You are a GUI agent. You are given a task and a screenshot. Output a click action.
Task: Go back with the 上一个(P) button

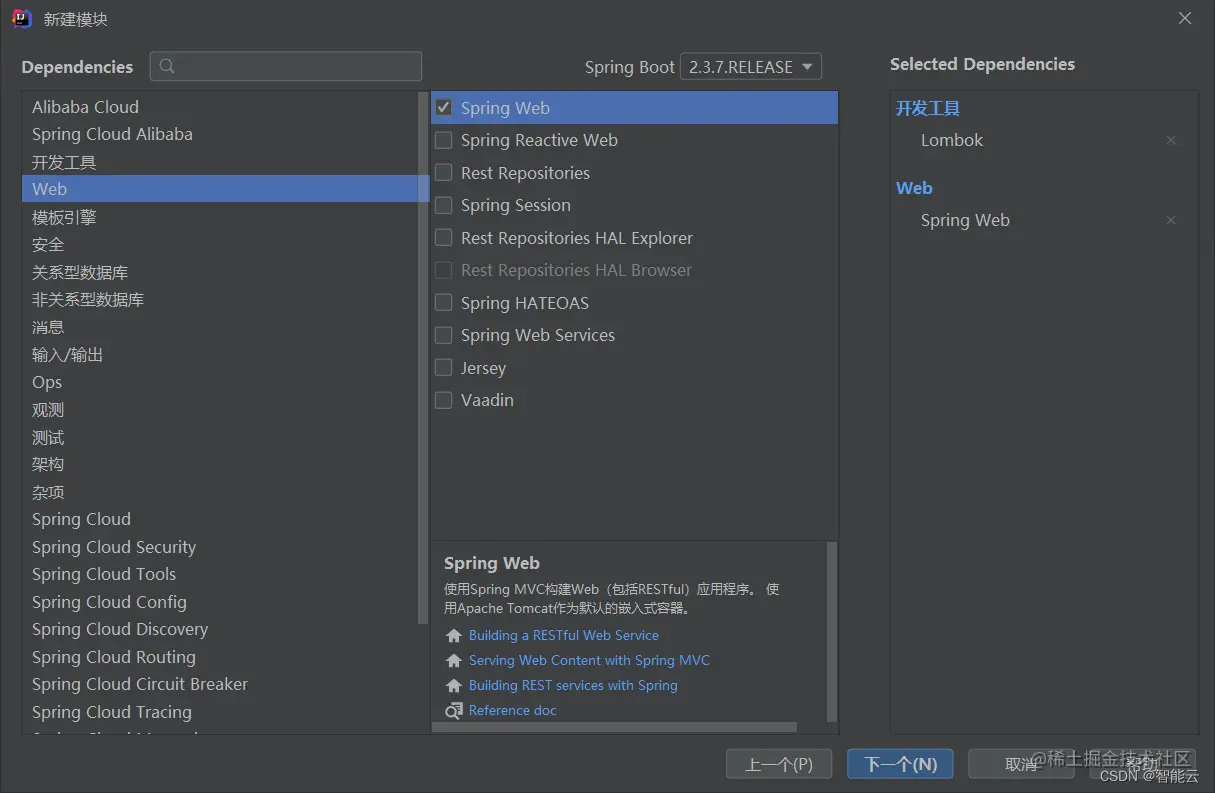pos(779,764)
